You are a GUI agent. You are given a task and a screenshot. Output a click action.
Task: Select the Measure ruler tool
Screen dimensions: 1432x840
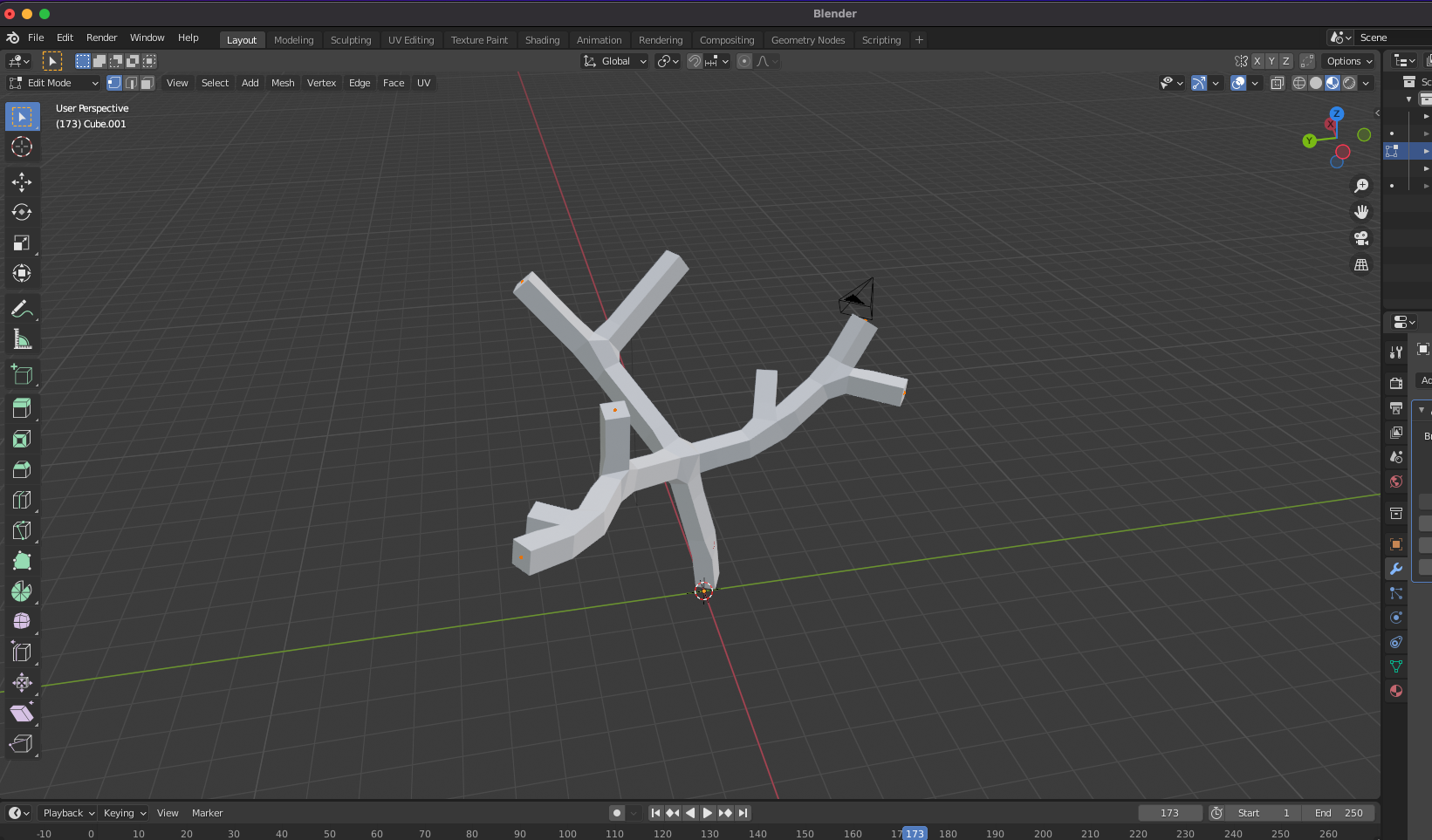(x=22, y=339)
